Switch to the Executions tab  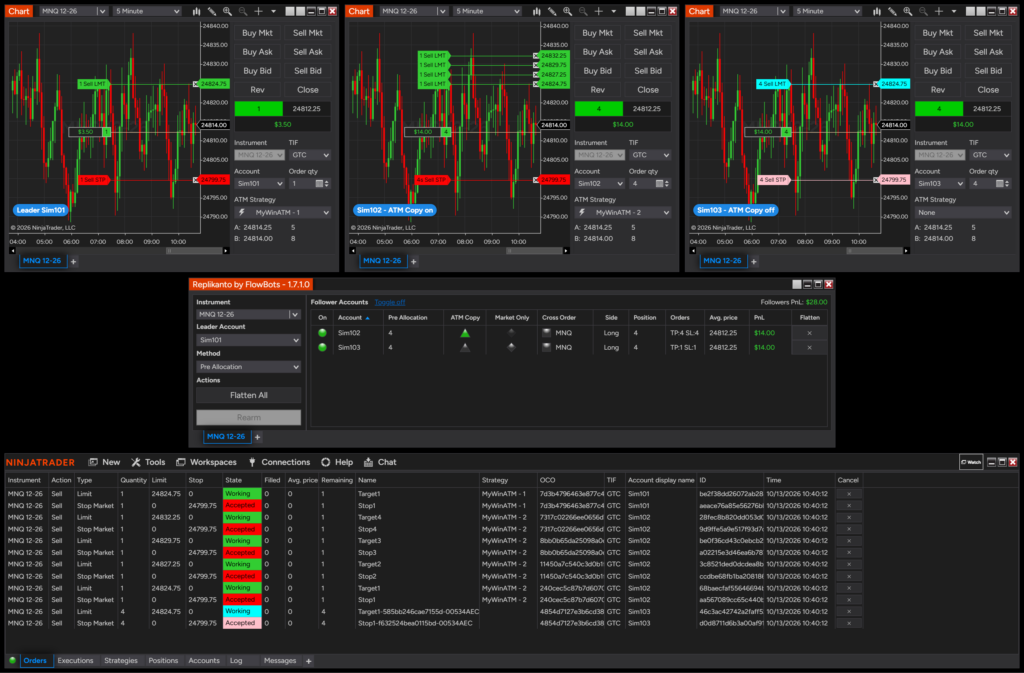click(x=75, y=661)
